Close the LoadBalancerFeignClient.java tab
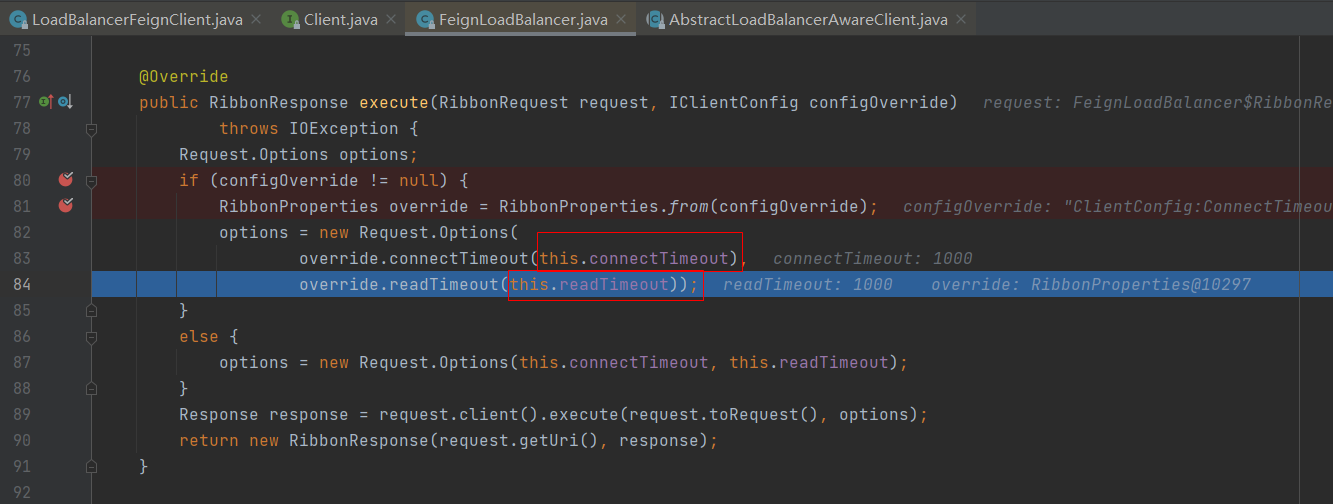 255,19
